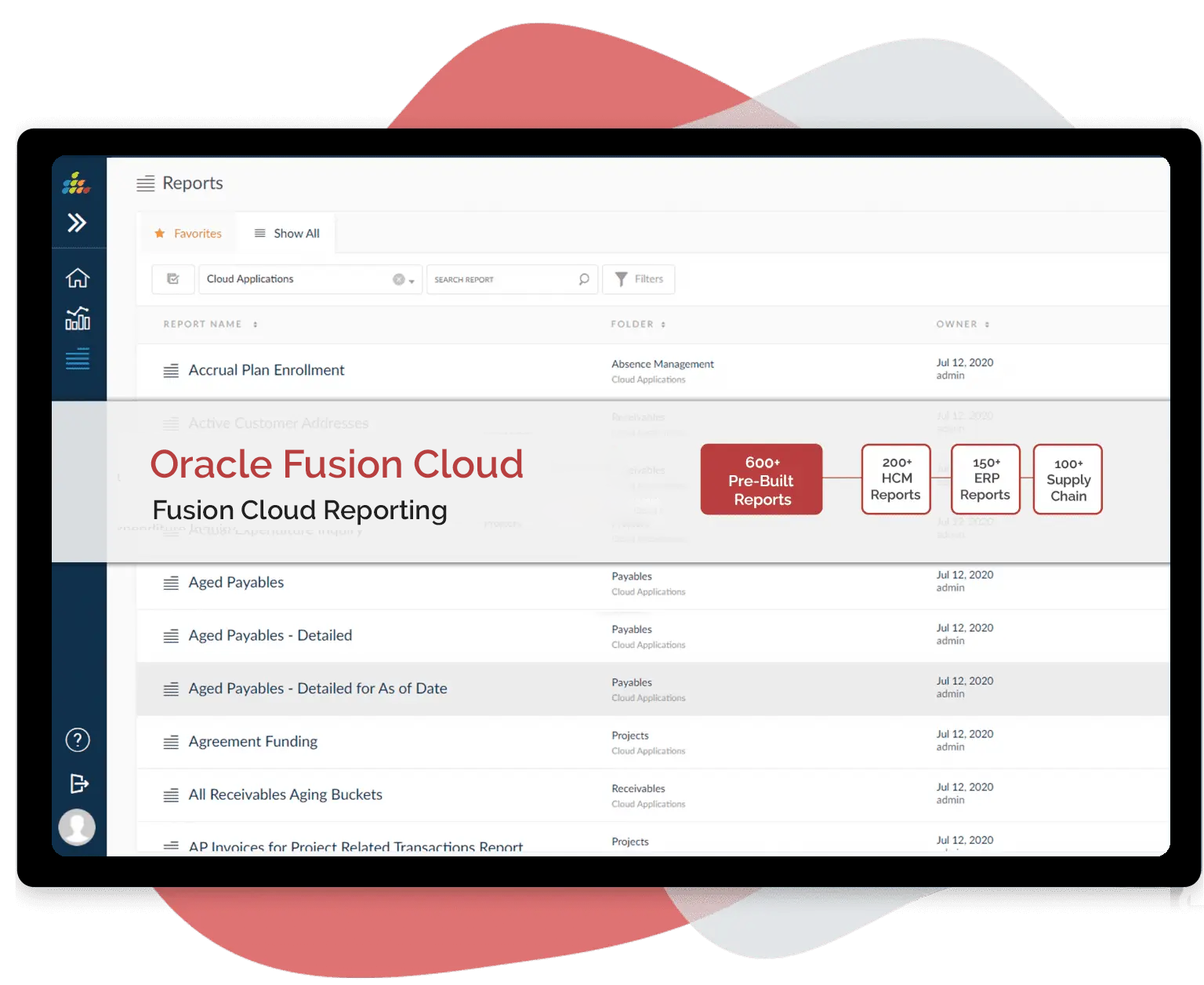Click the colorful app logo in the sidebar
The image size is (1204, 985).
coord(77,184)
